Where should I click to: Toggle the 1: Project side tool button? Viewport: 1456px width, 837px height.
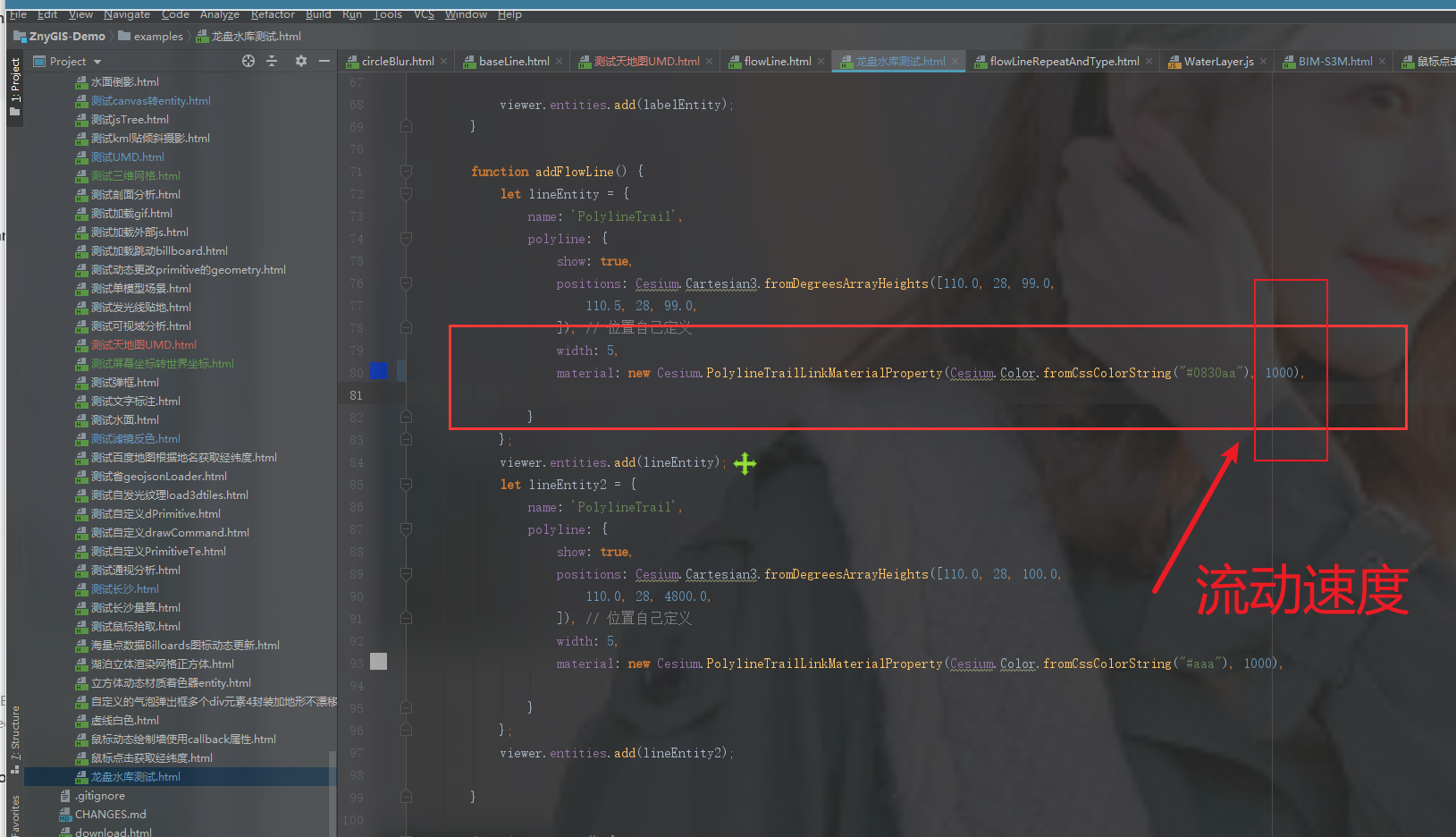[x=14, y=87]
